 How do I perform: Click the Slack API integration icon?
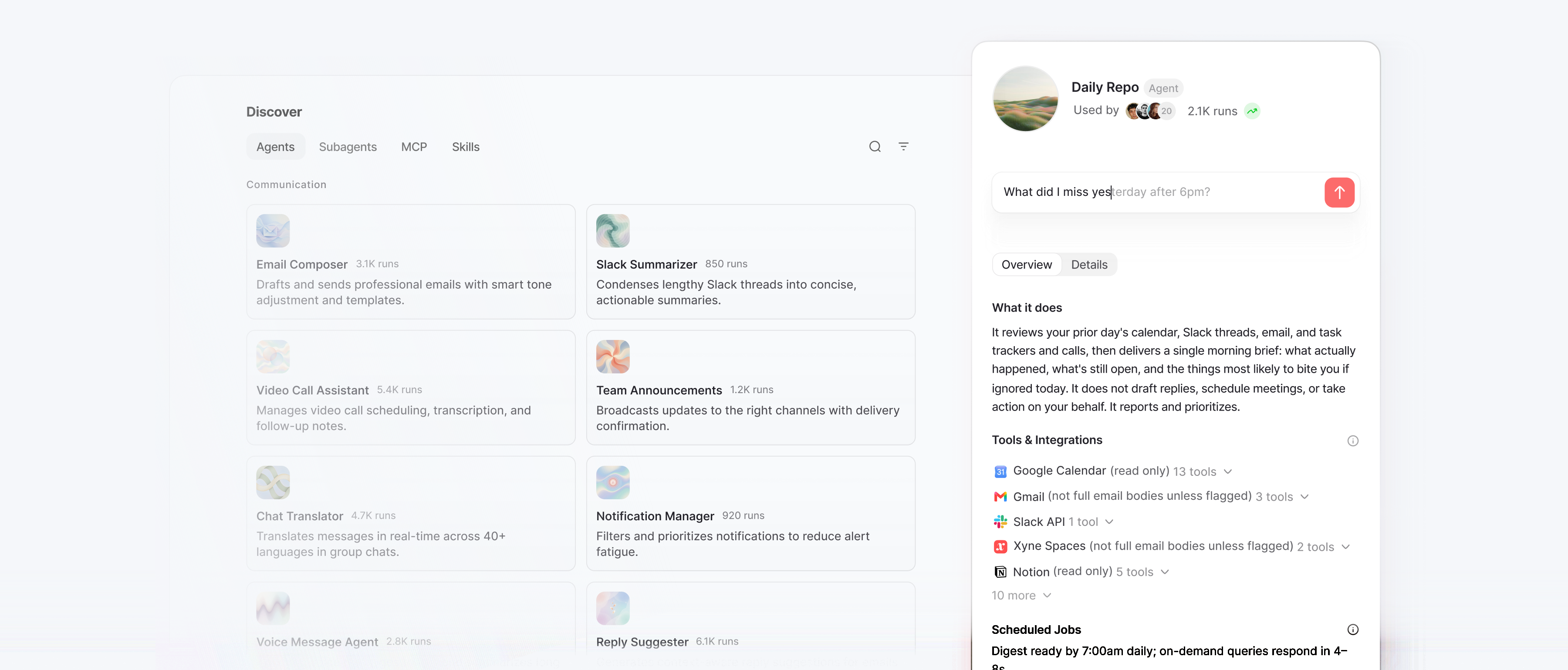[x=1000, y=522]
